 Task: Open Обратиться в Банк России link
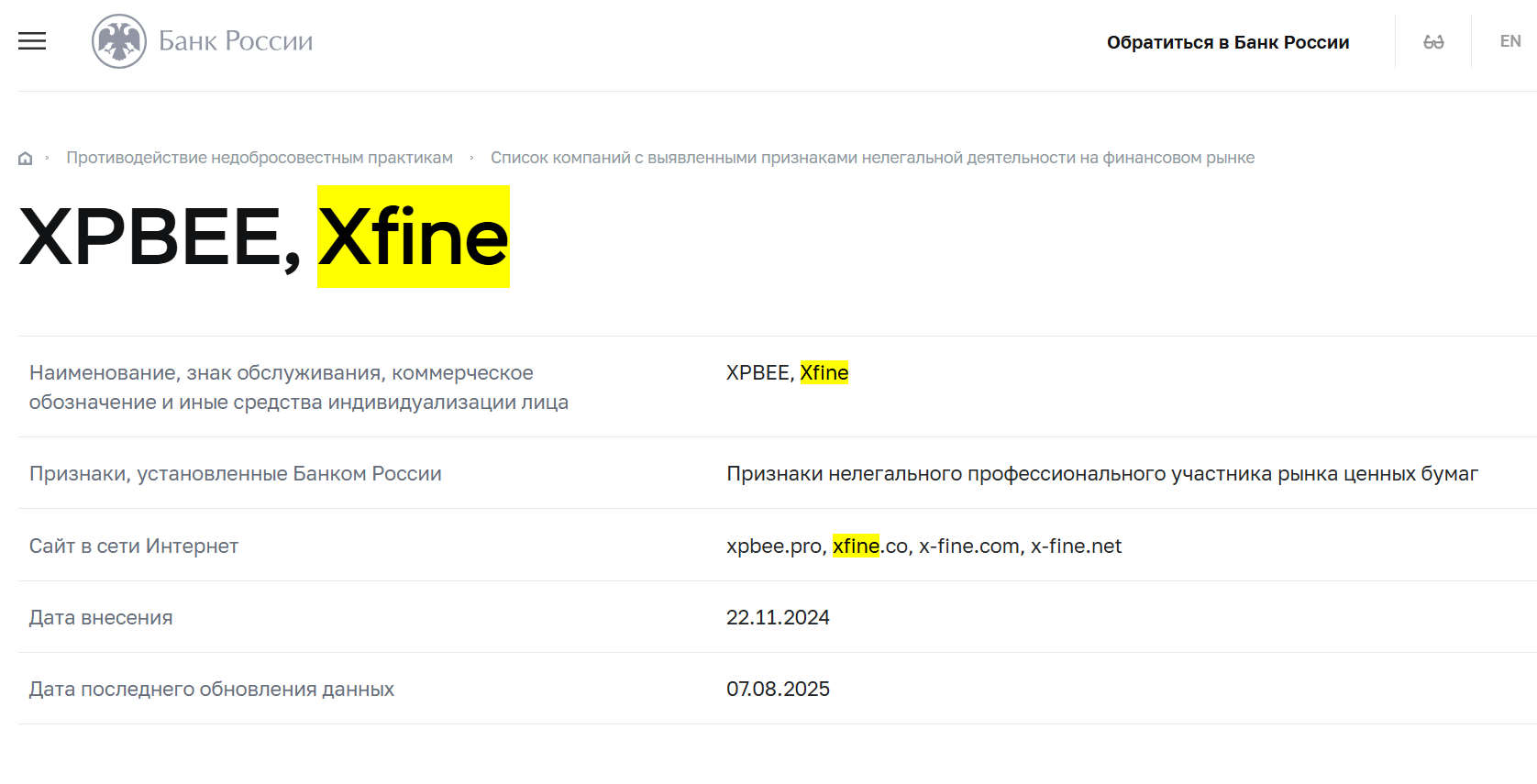click(1228, 42)
